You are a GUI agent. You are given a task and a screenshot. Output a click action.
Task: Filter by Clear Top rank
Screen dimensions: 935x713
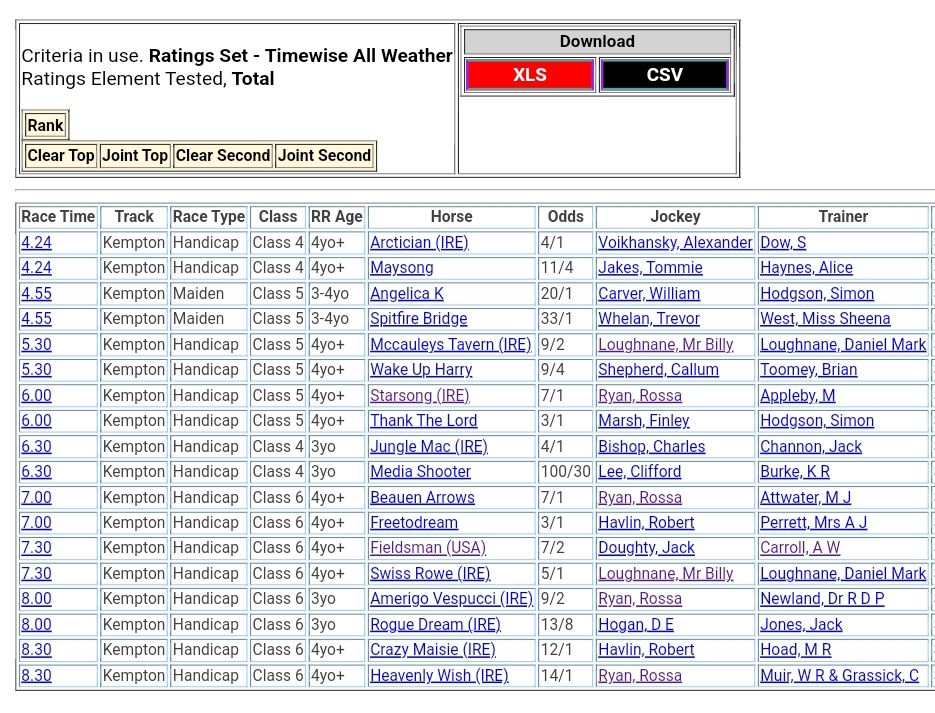[x=61, y=156]
